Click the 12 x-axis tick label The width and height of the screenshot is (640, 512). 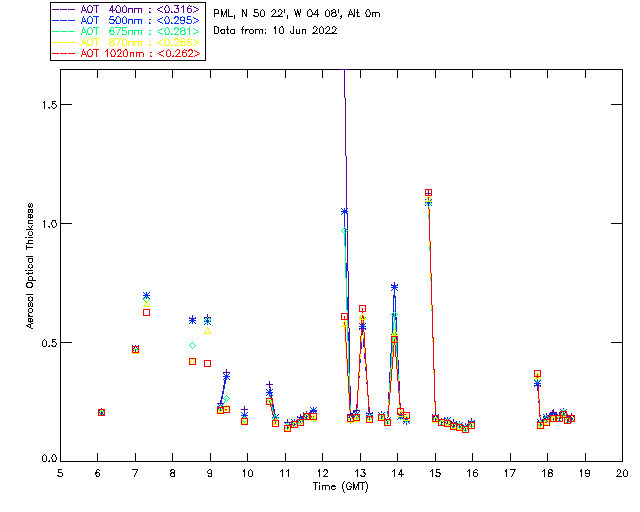(322, 473)
